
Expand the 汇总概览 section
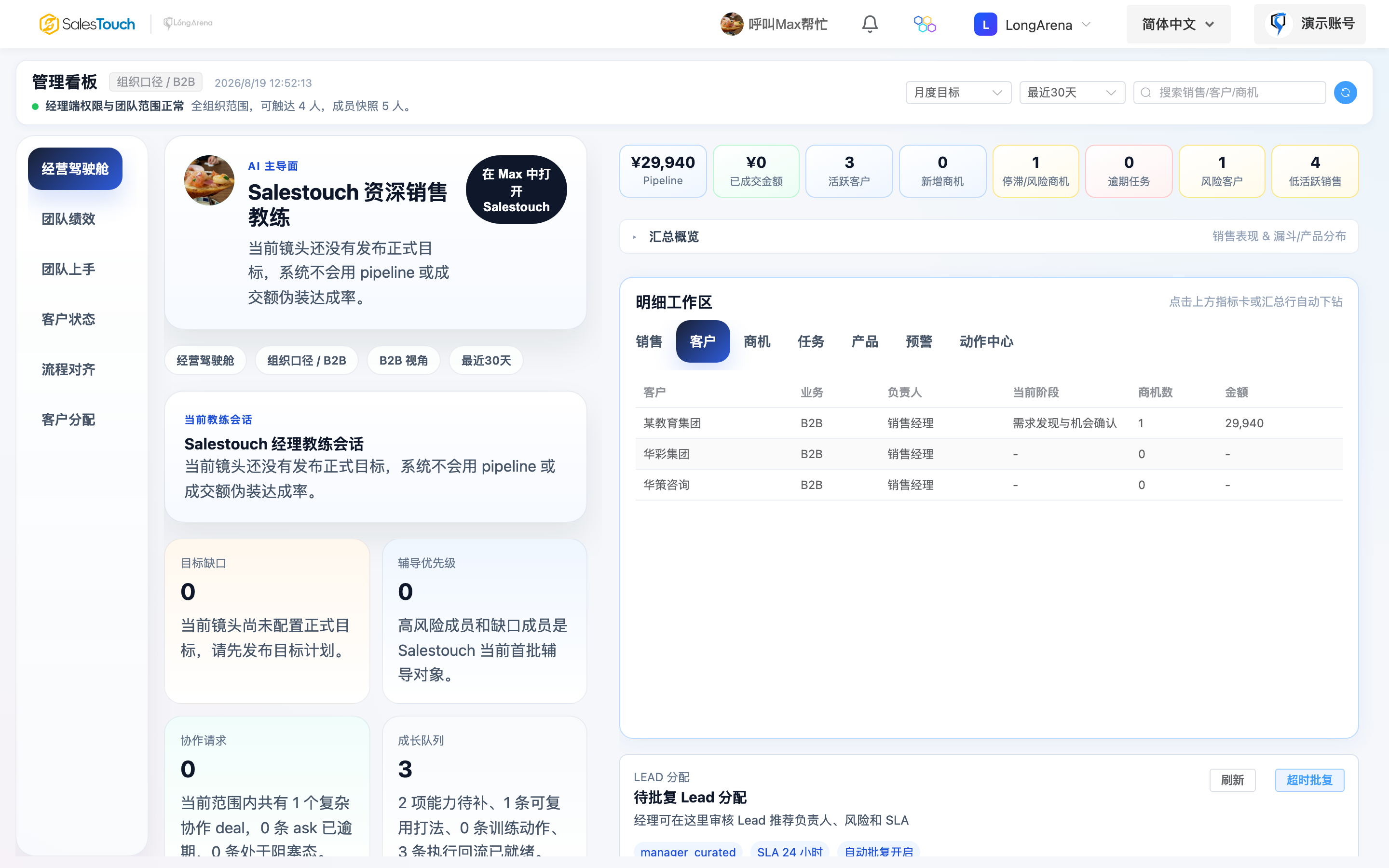[x=988, y=236]
